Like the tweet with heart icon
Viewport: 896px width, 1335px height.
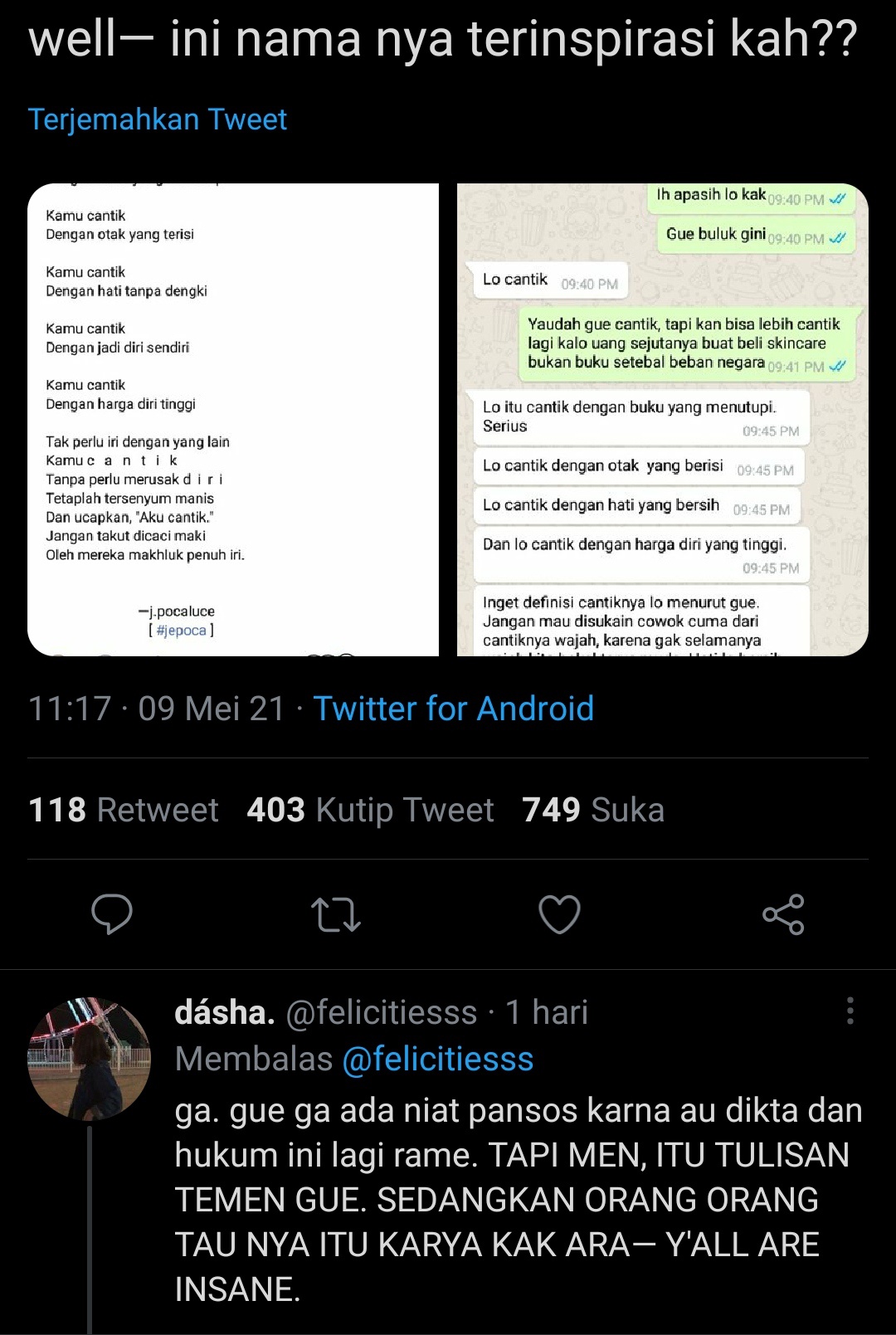point(560,914)
